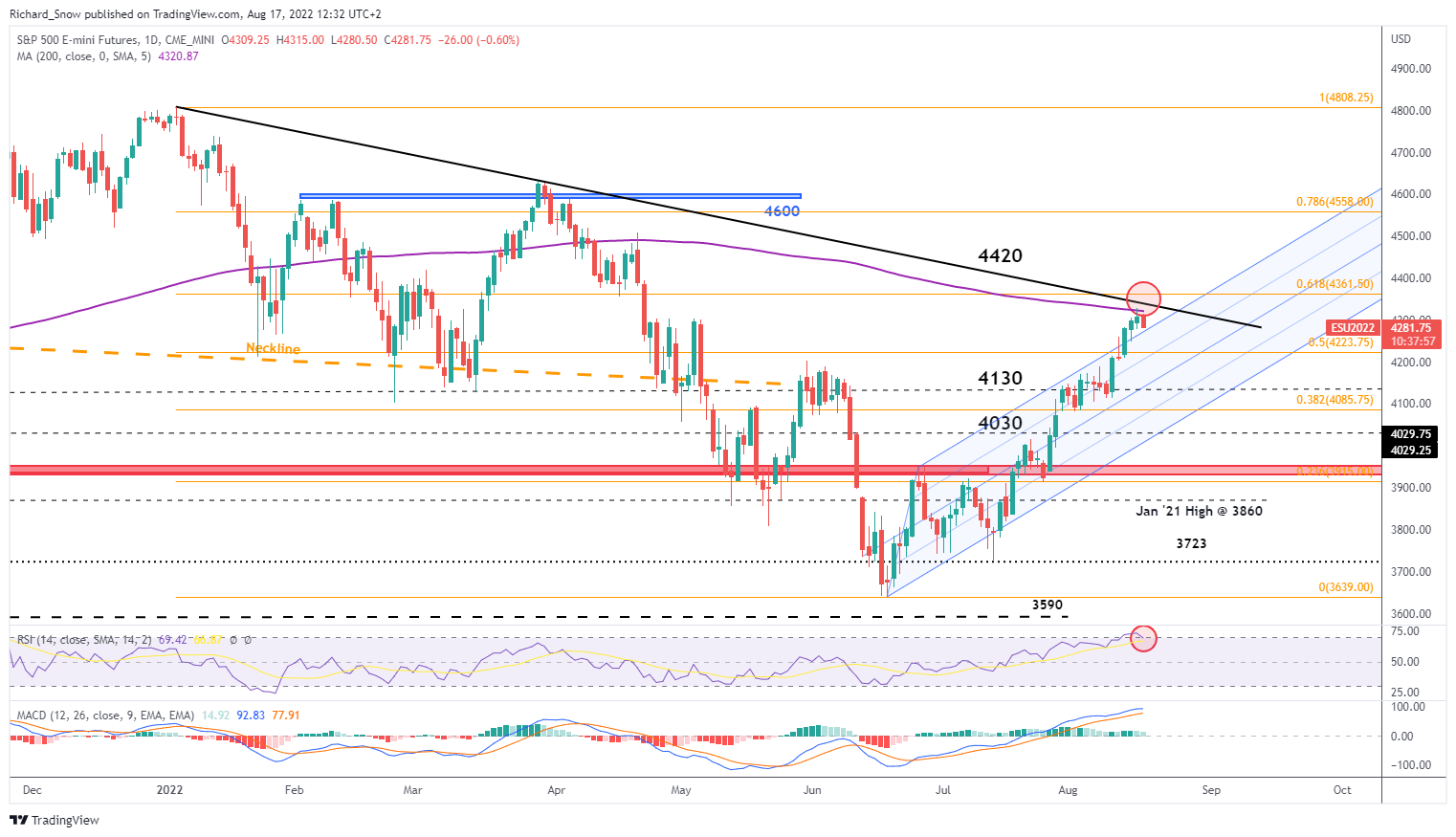
Task: Click the 4800.00 price axis value
Action: pyautogui.click(x=1411, y=111)
